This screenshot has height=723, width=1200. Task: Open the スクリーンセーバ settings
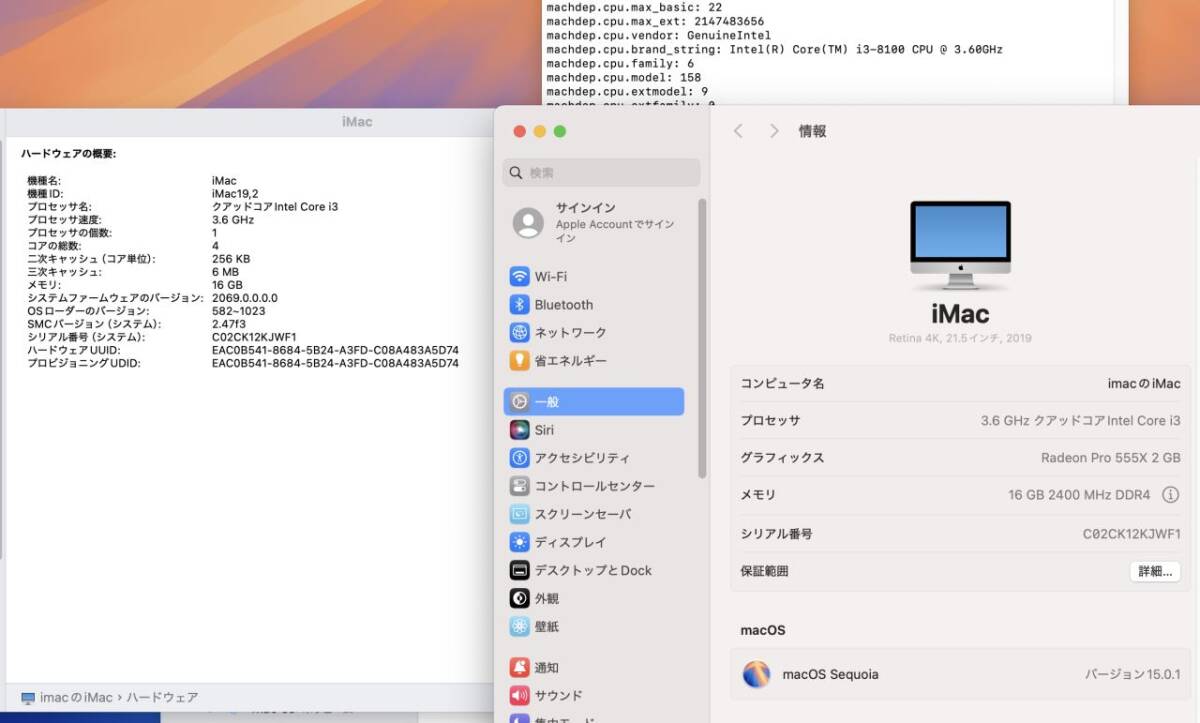tap(570, 513)
